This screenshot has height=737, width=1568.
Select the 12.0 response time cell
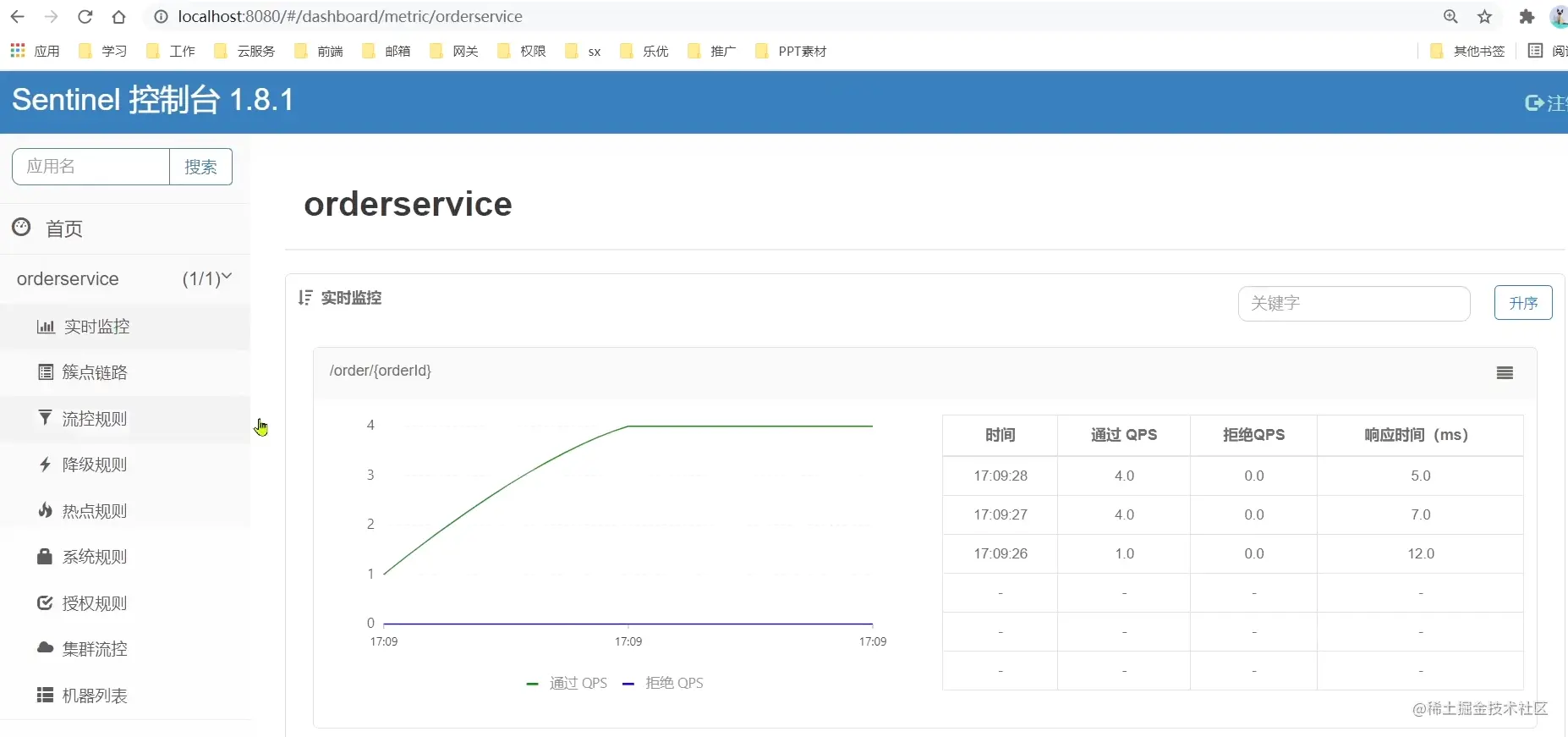[1420, 553]
